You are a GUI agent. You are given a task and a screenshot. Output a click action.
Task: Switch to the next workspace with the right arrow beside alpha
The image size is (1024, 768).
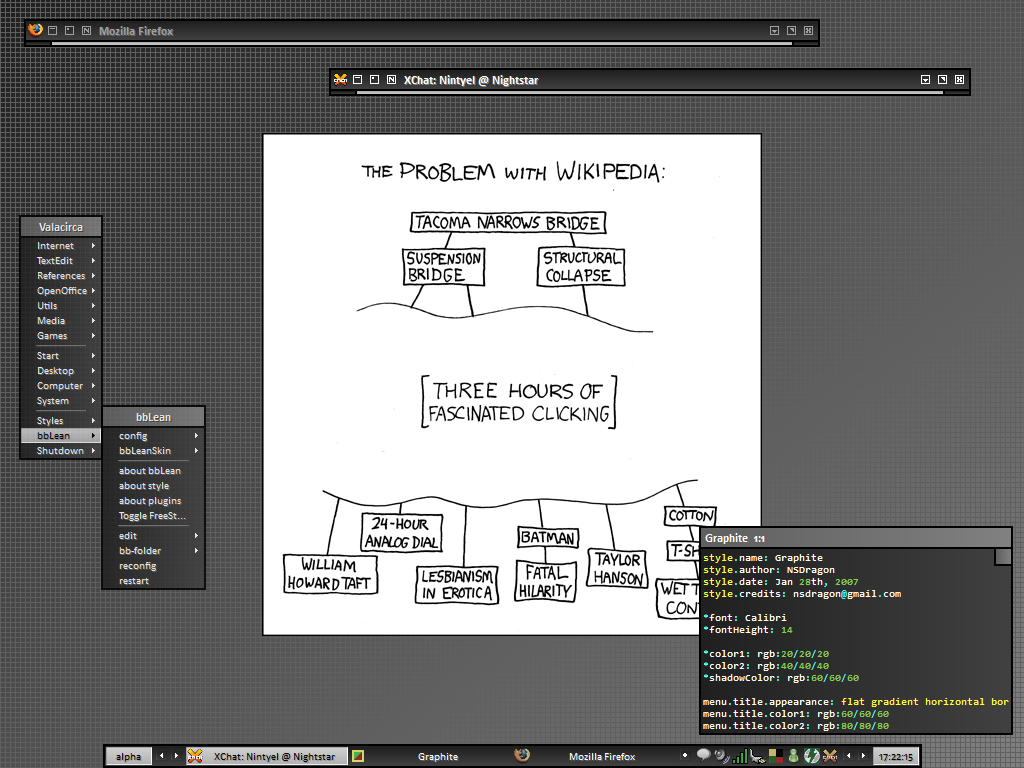coord(176,756)
